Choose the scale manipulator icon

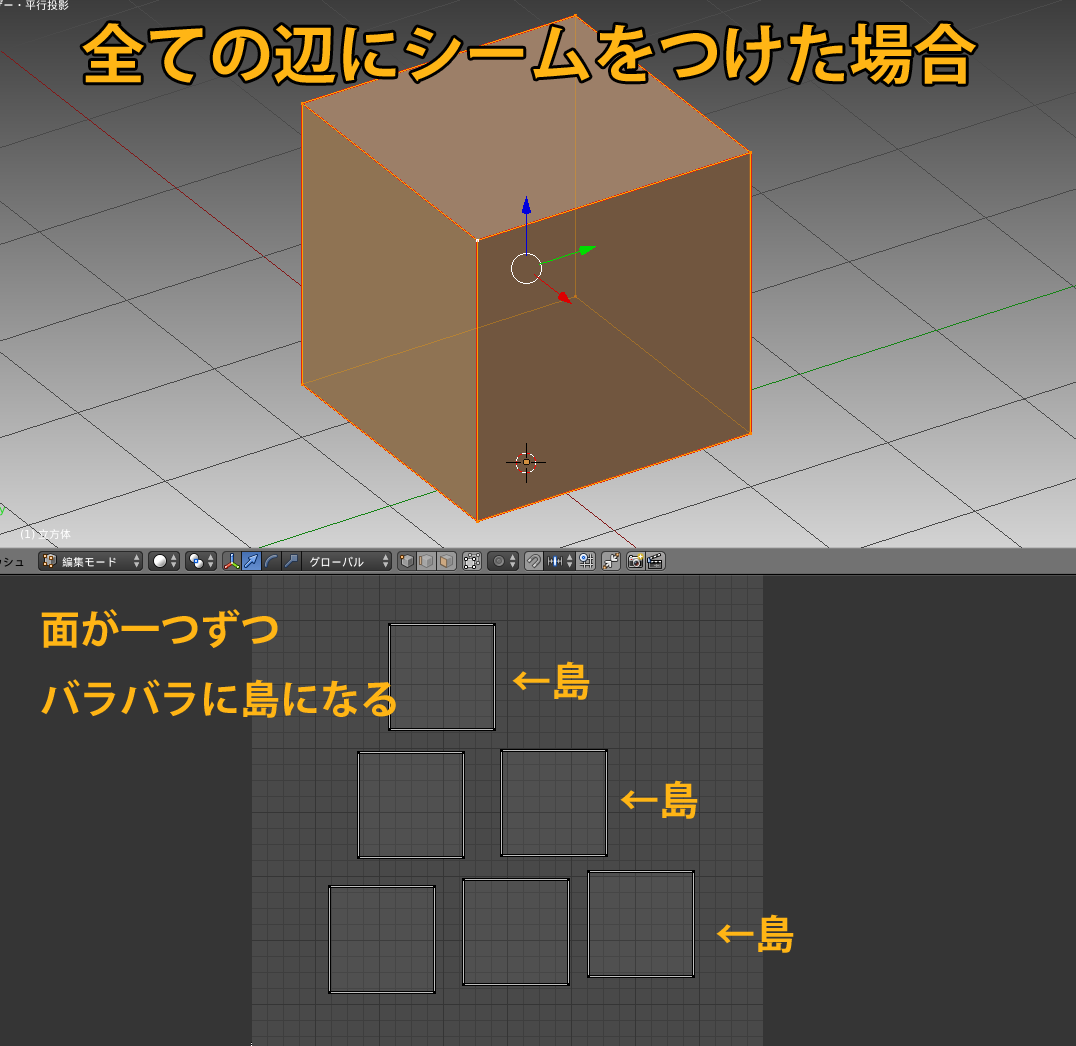click(x=292, y=560)
